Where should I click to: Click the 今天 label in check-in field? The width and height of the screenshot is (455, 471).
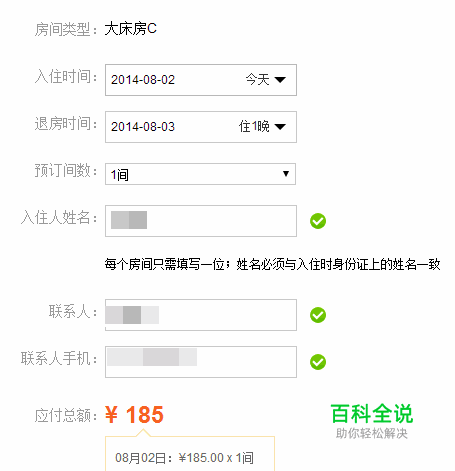(257, 80)
